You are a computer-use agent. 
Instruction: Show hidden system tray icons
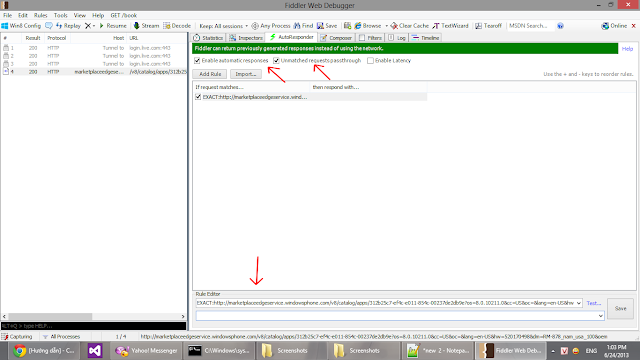pos(553,351)
